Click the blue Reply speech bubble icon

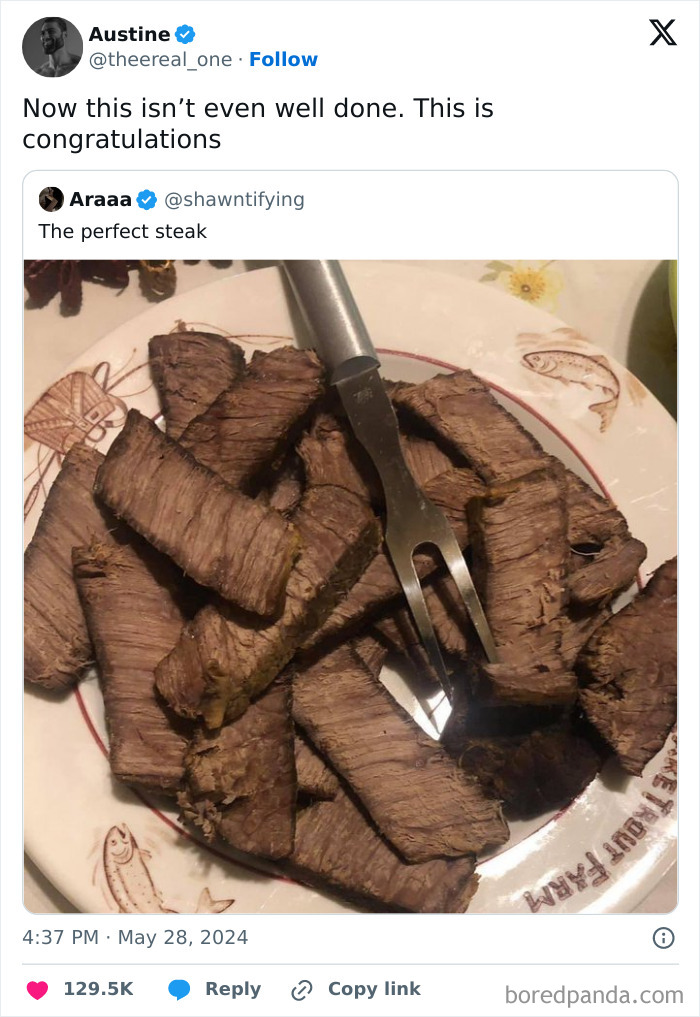pos(180,989)
